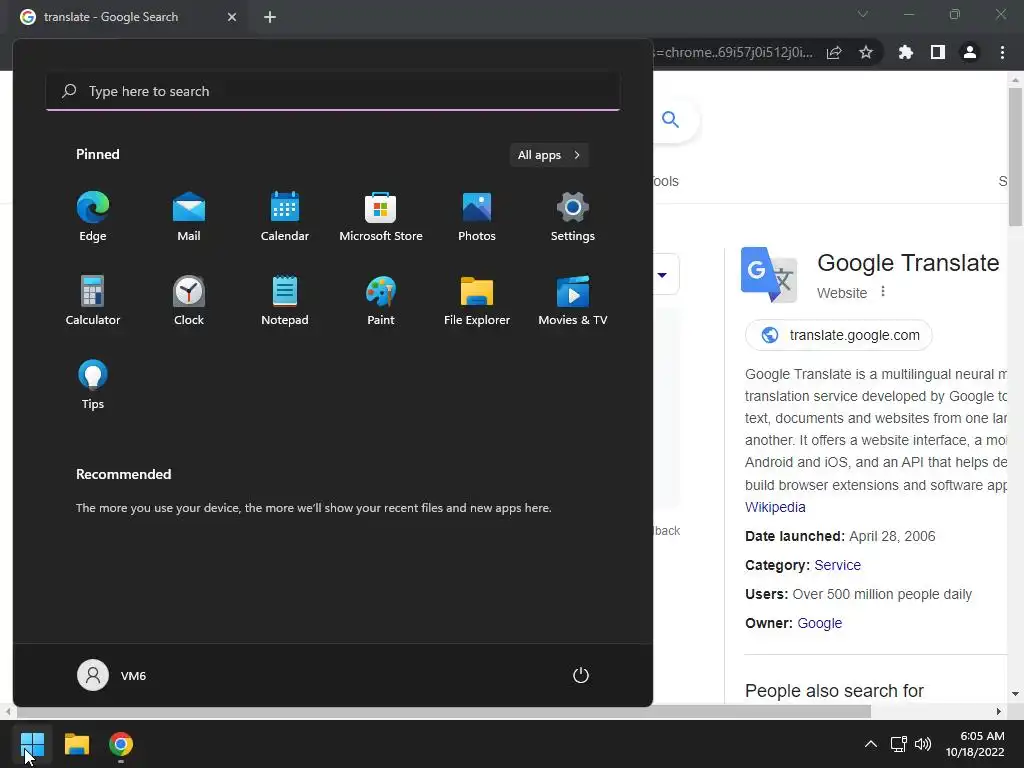This screenshot has width=1024, height=768.
Task: Open Settings from pinned apps
Action: pyautogui.click(x=573, y=217)
